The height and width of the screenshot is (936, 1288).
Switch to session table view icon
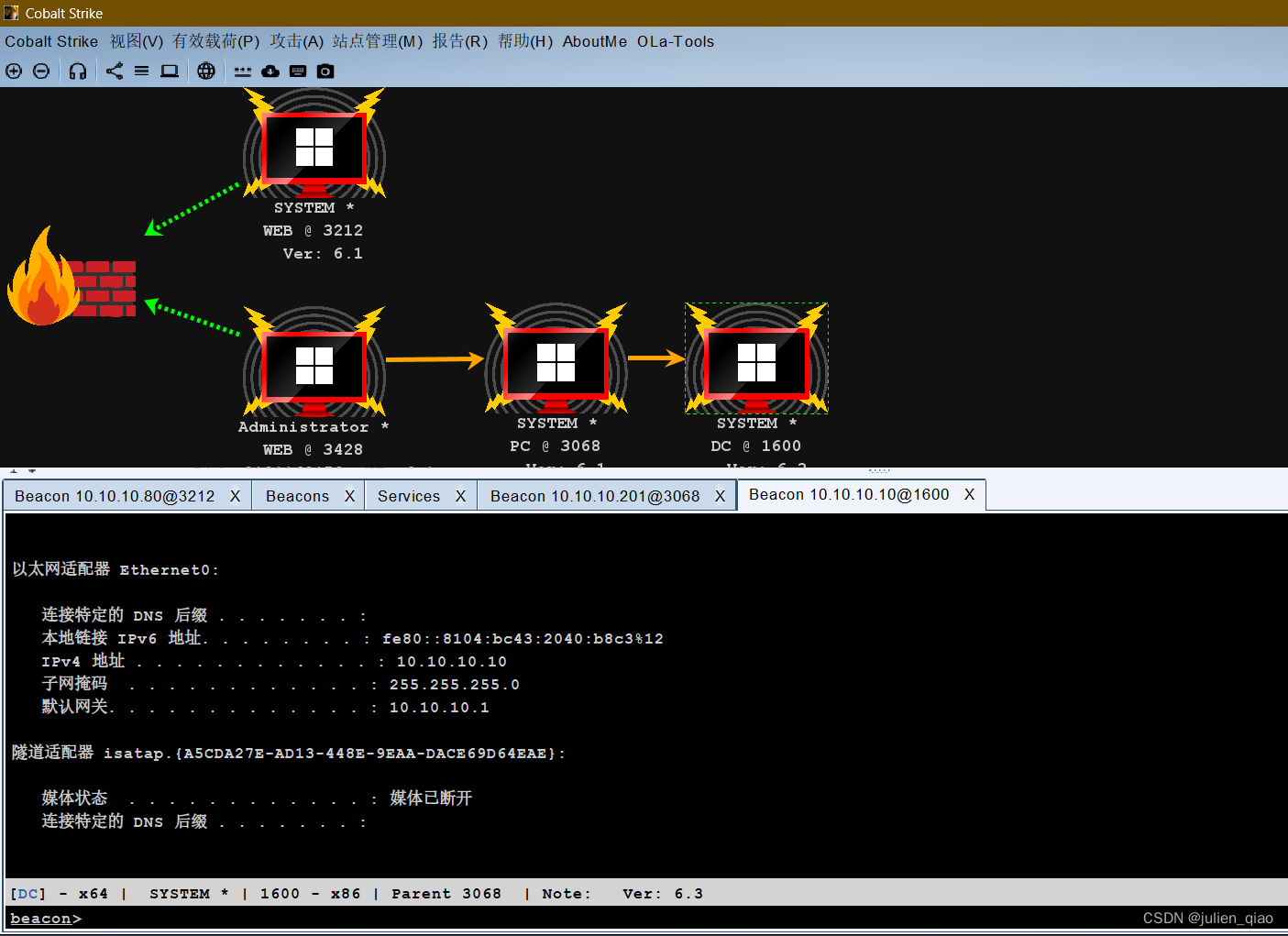click(x=142, y=71)
